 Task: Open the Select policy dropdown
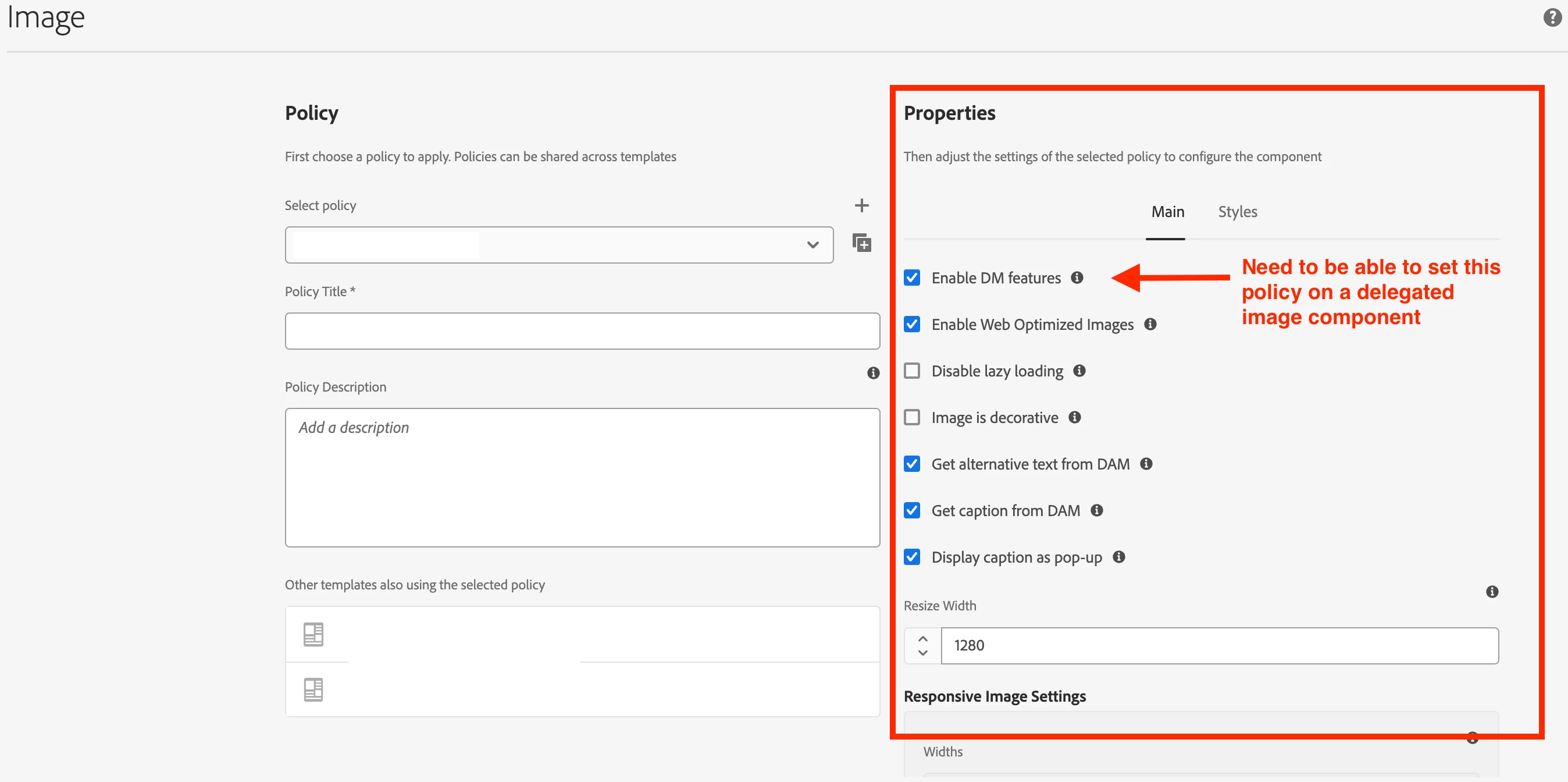[558, 245]
